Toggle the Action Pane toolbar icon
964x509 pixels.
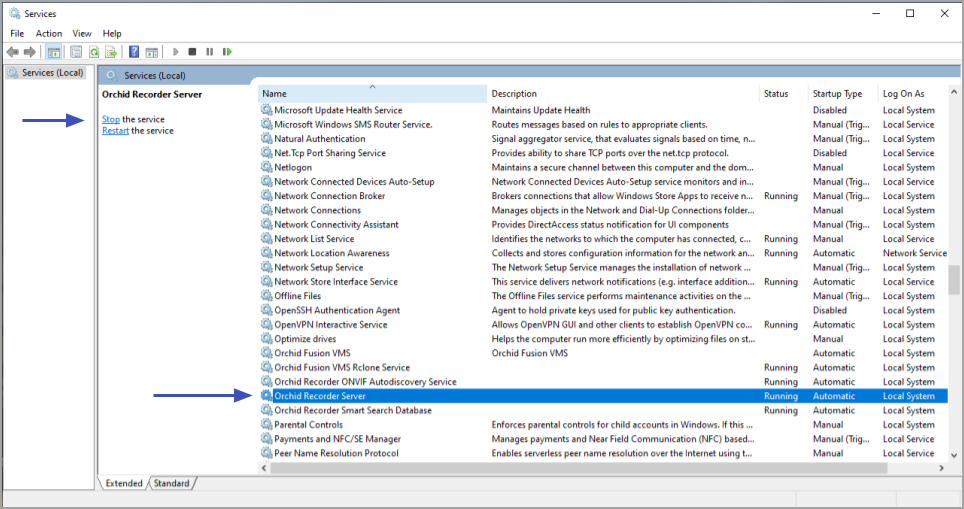click(x=152, y=52)
